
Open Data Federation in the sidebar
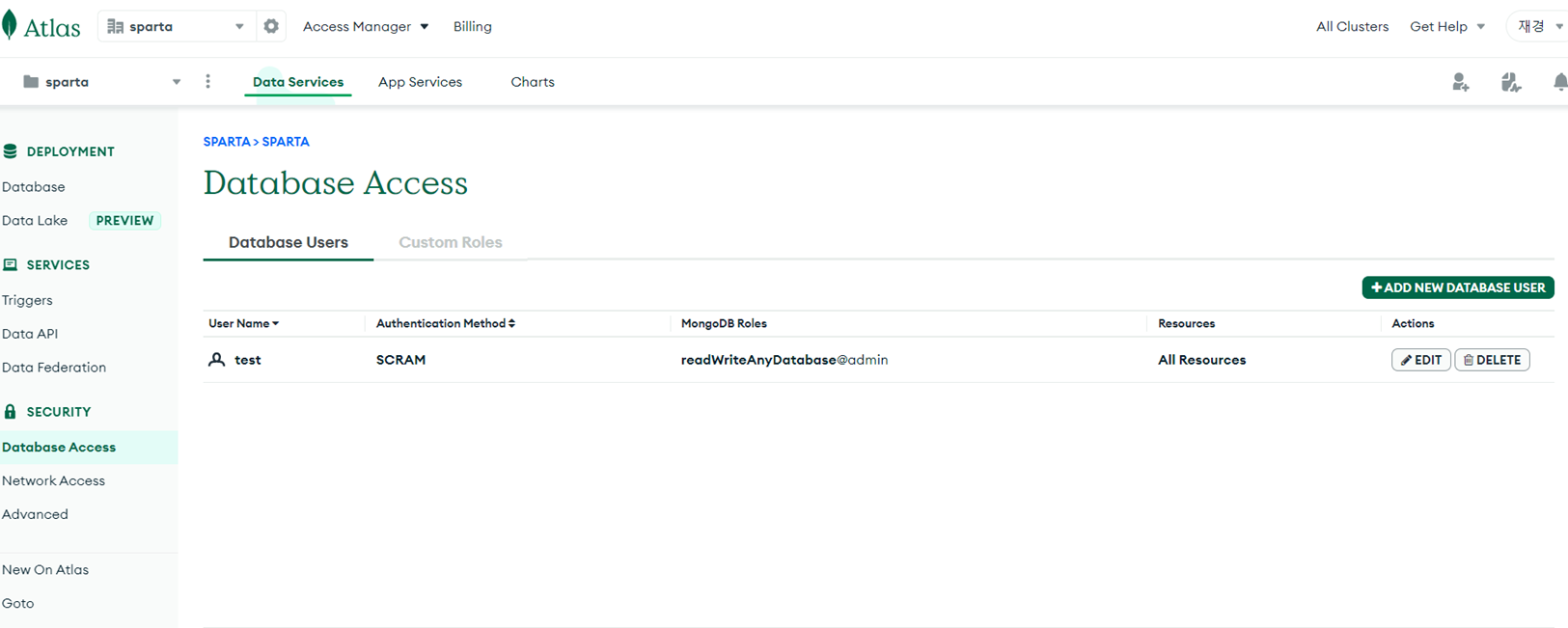[54, 367]
